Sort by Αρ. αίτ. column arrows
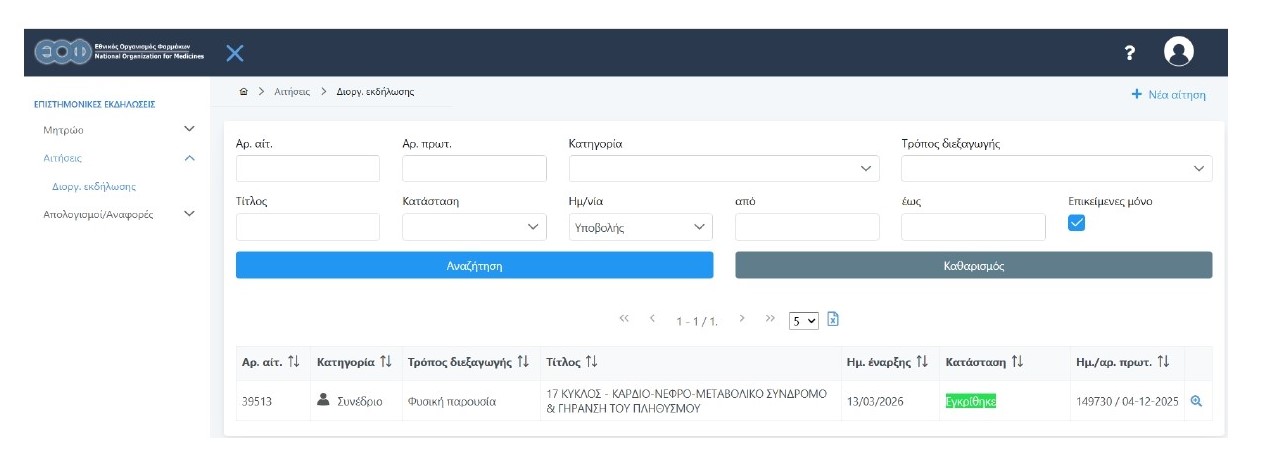The image size is (1269, 476). [x=293, y=362]
